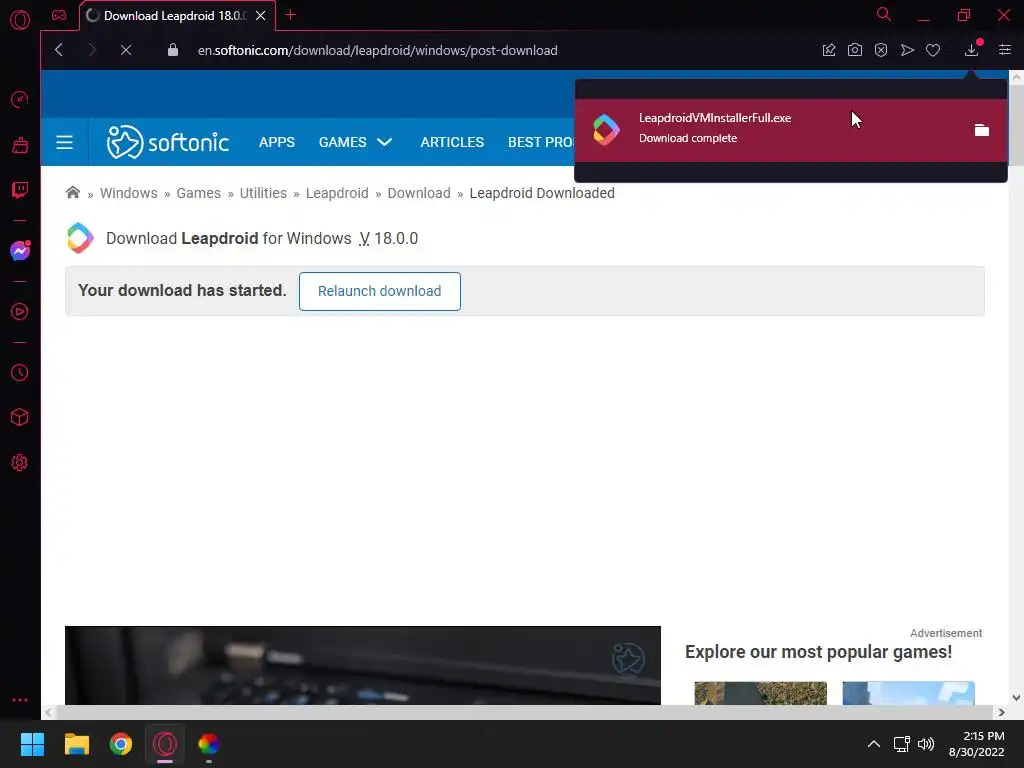
Task: Go to Softonic home breadcrumb icon
Action: (73, 193)
